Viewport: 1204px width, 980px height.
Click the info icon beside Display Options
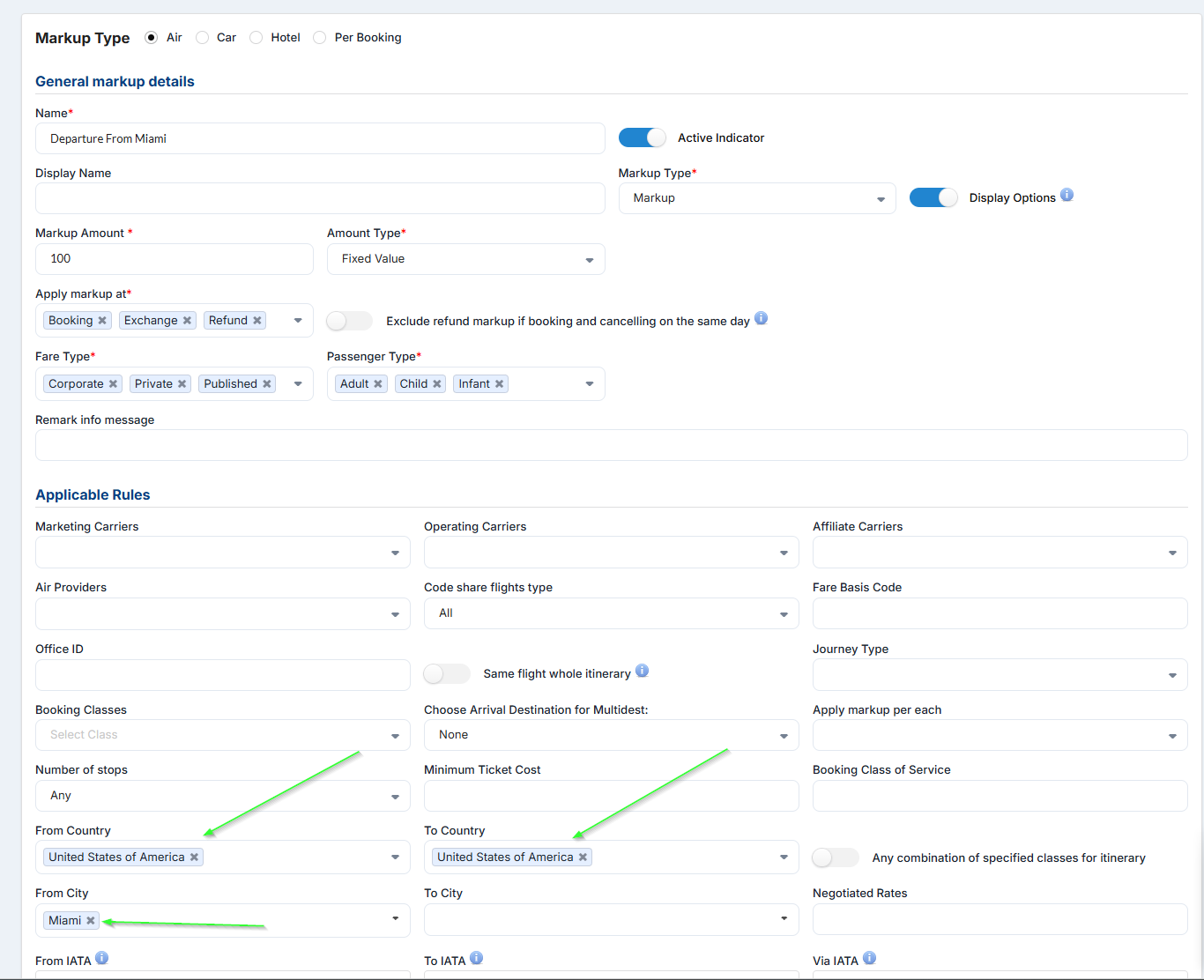tap(1067, 195)
